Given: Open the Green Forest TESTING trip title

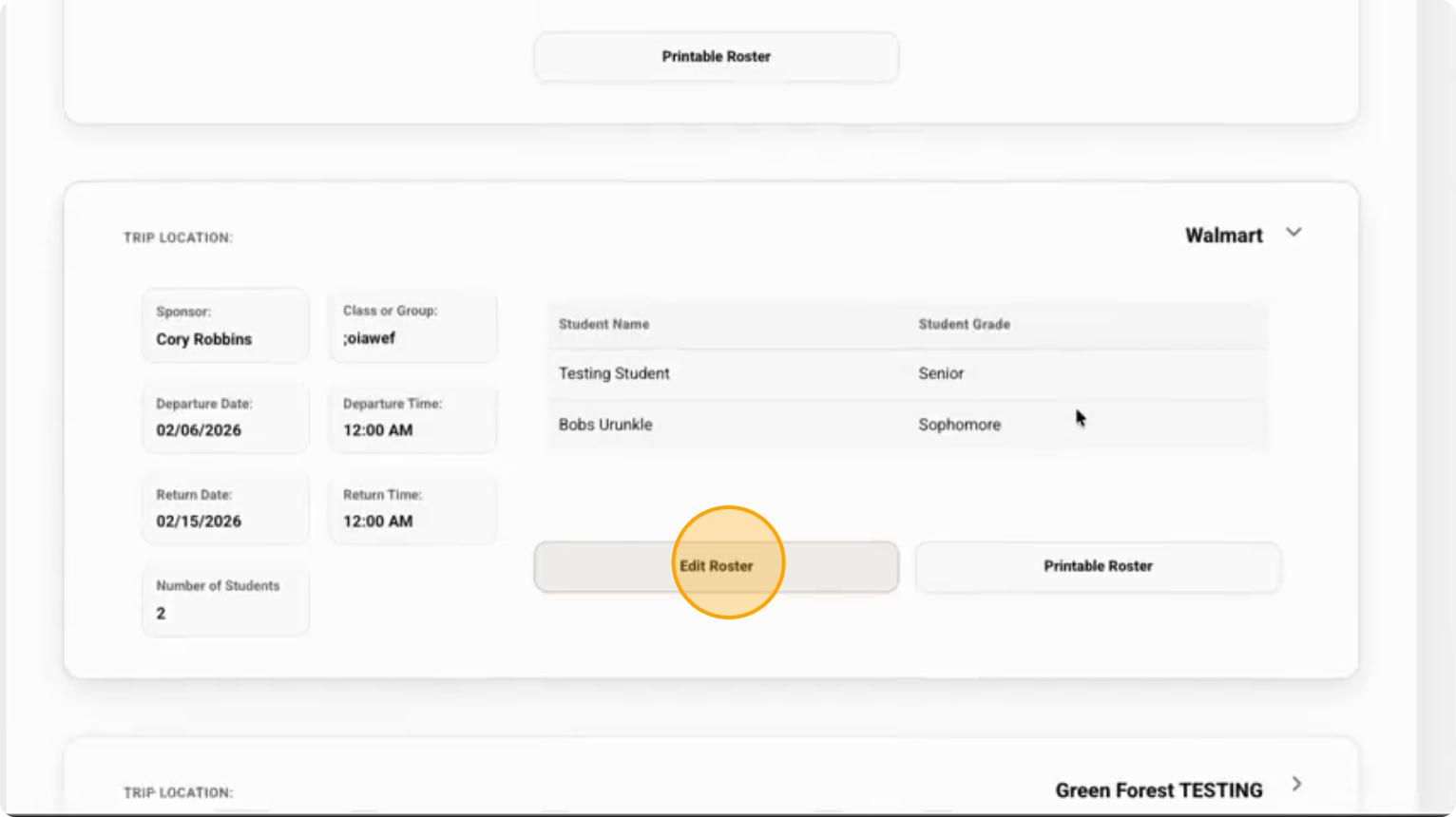Looking at the screenshot, I should click(x=1158, y=789).
